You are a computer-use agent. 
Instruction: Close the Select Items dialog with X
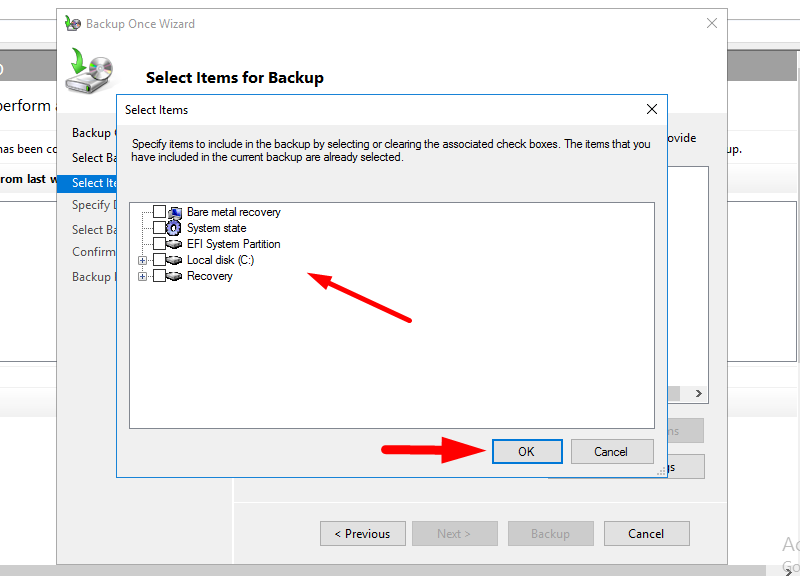point(651,109)
